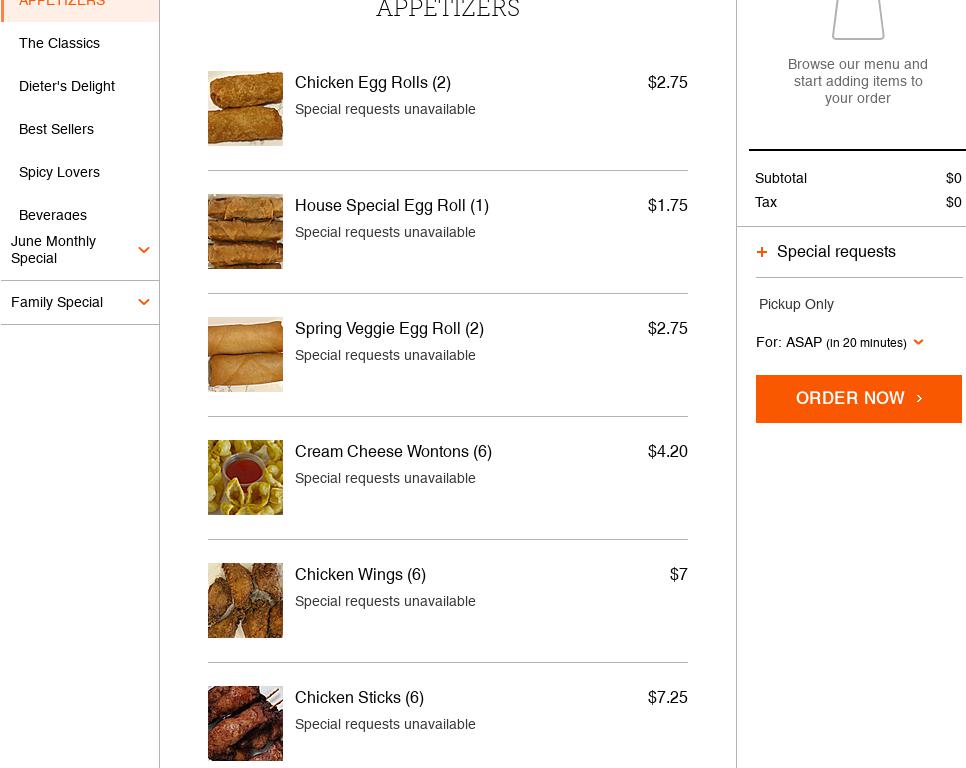Open the ASAP pickup time dropdown
Image resolution: width=966 pixels, height=768 pixels.
917,342
